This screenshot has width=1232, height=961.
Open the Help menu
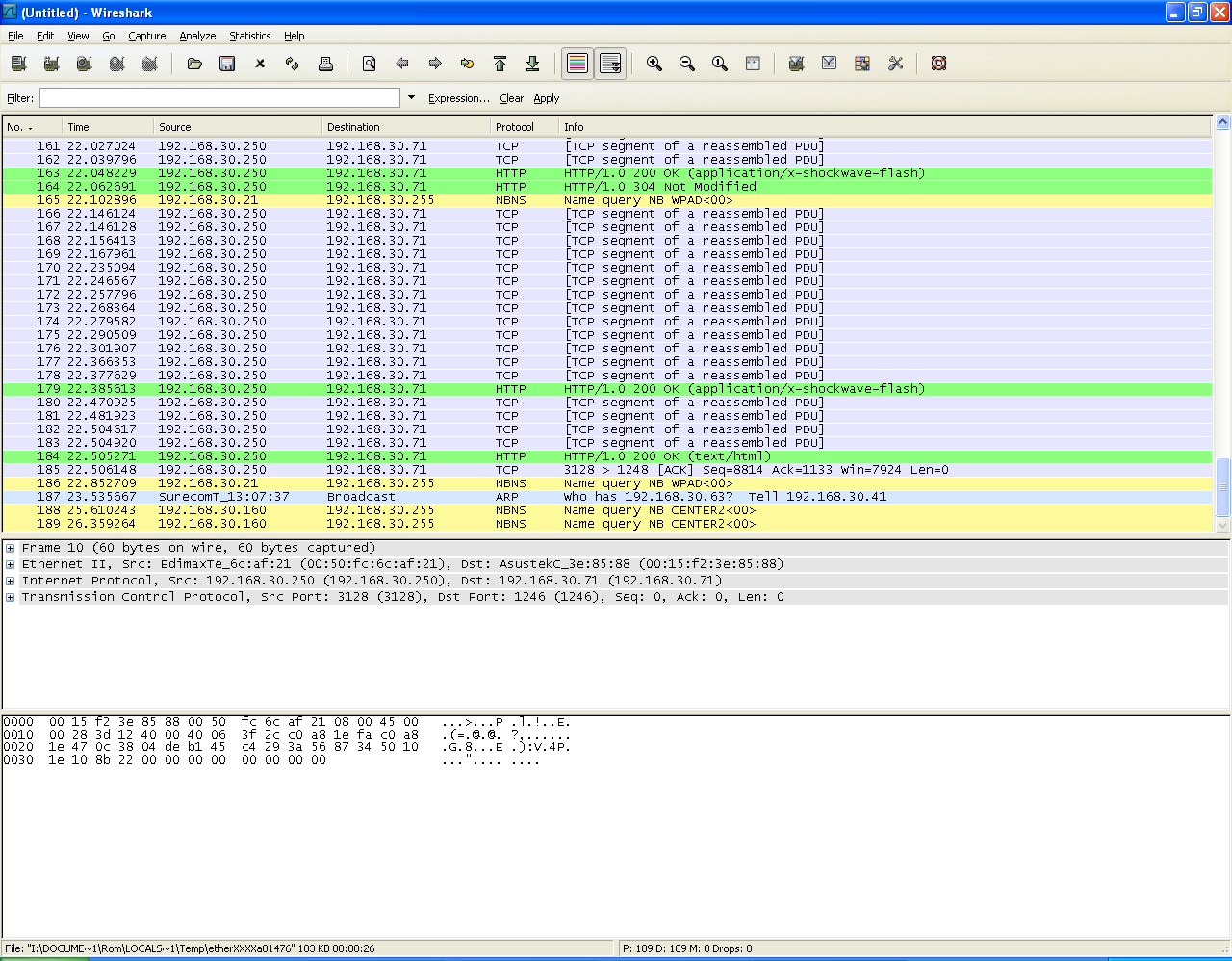(295, 36)
